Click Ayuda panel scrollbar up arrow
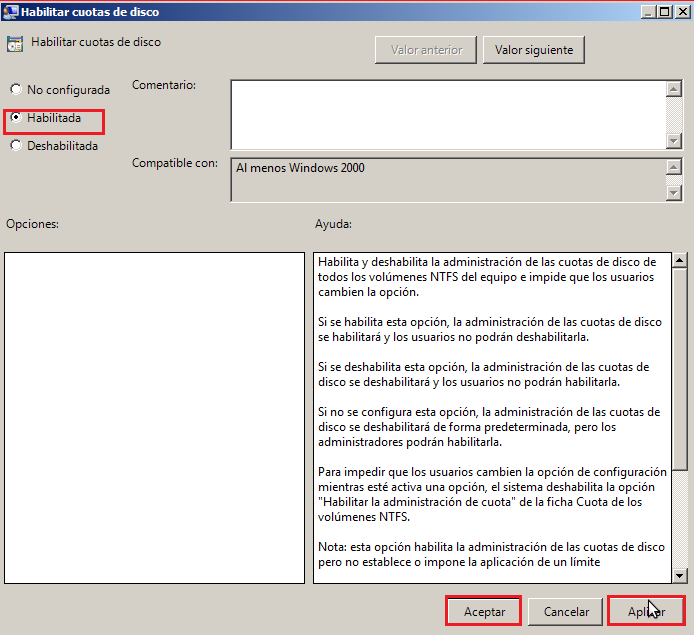The width and height of the screenshot is (694, 635). coord(679,260)
